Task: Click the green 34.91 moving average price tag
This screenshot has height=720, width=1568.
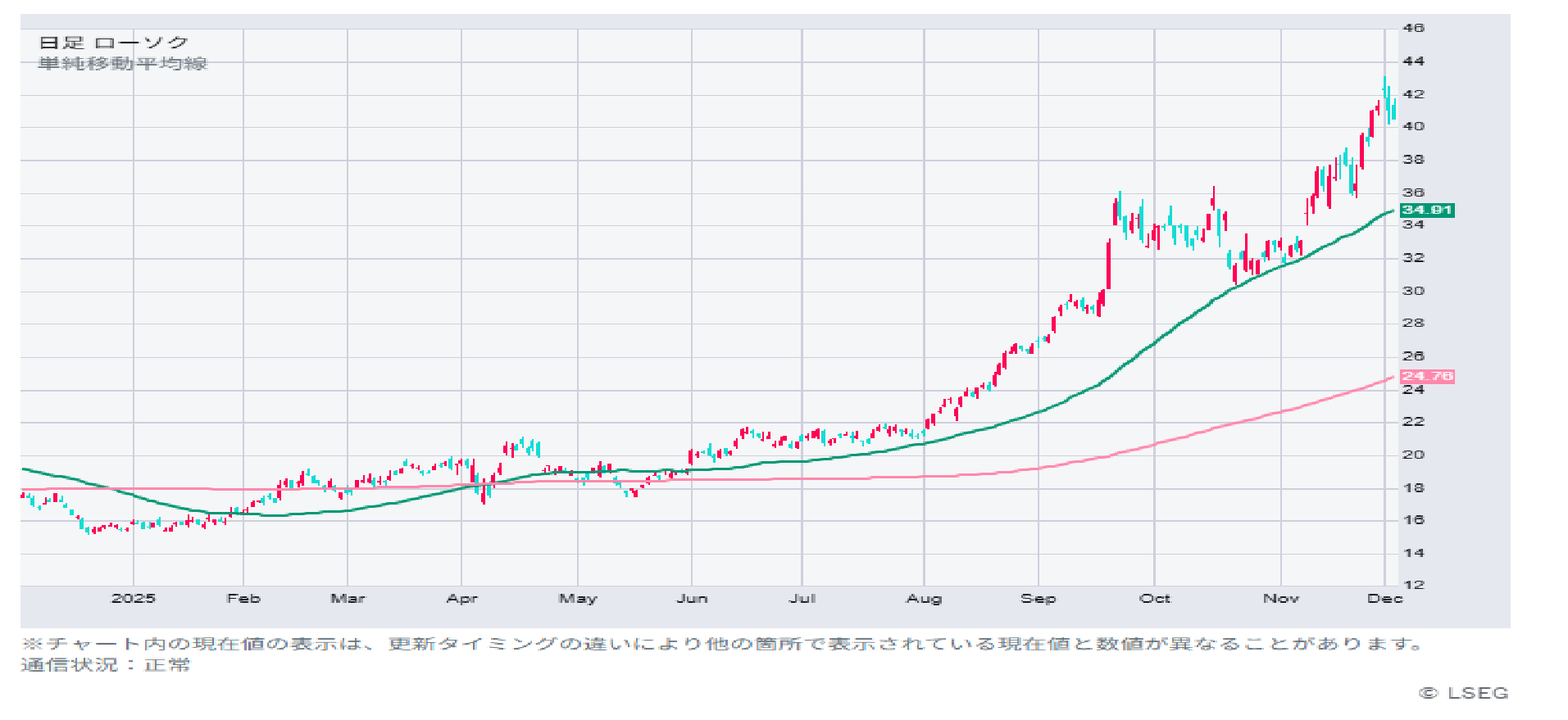Action: pos(1426,211)
